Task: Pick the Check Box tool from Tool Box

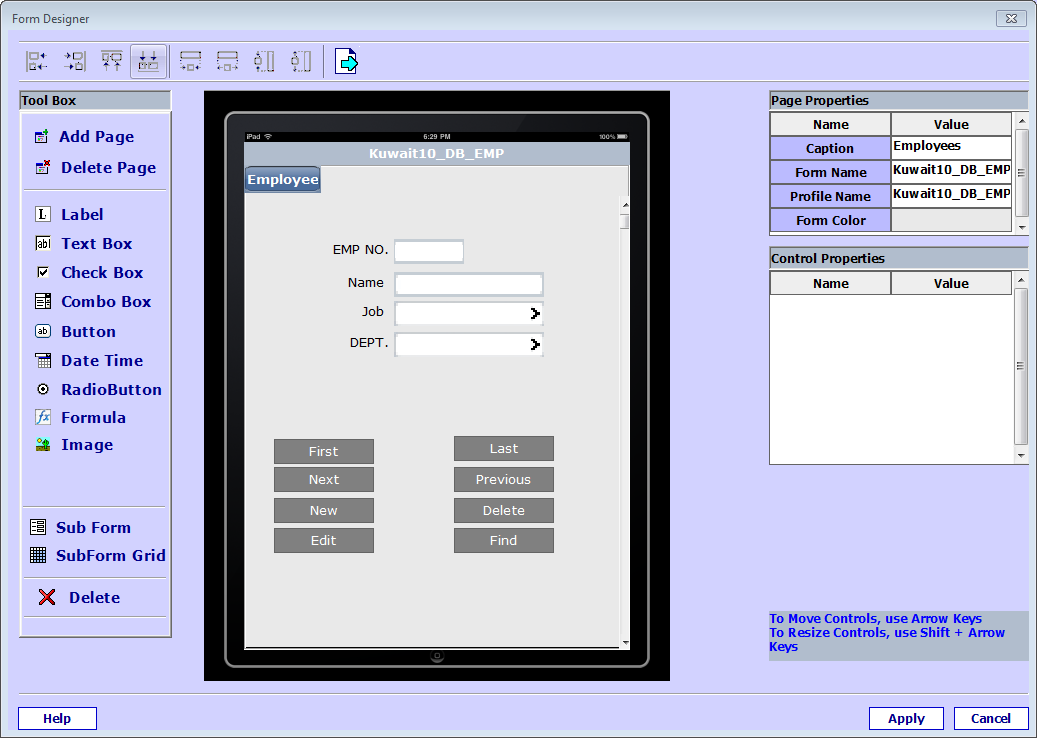Action: pos(101,273)
